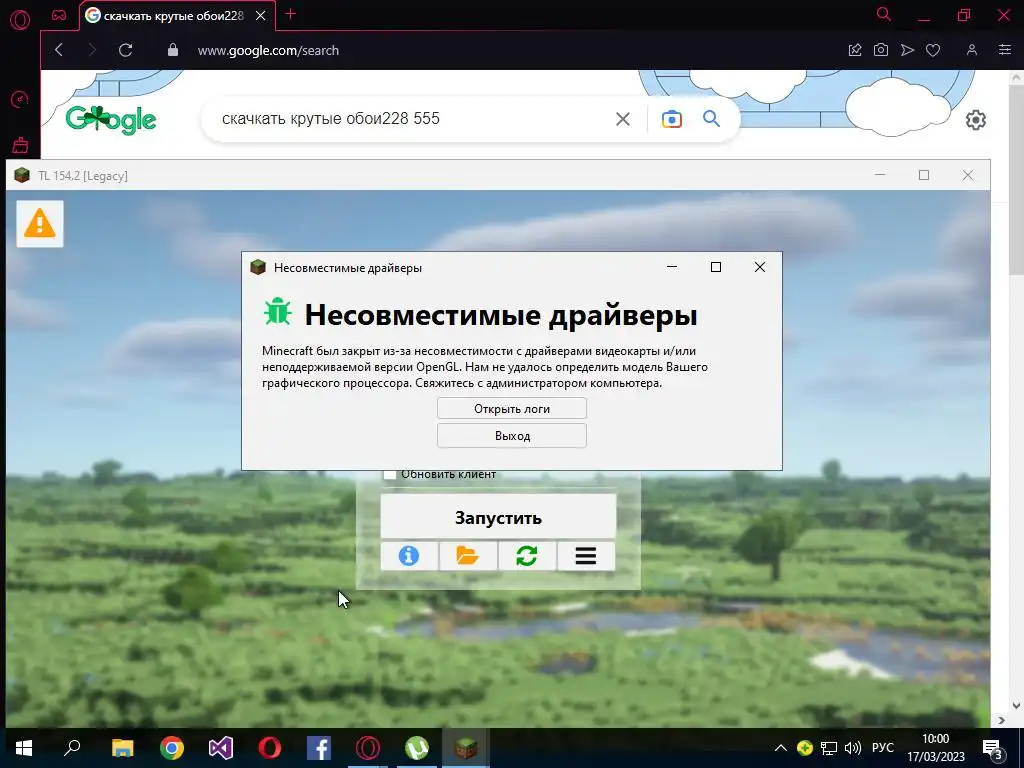Switch to Minecraft launcher in taskbar
The height and width of the screenshot is (768, 1024).
click(x=466, y=748)
